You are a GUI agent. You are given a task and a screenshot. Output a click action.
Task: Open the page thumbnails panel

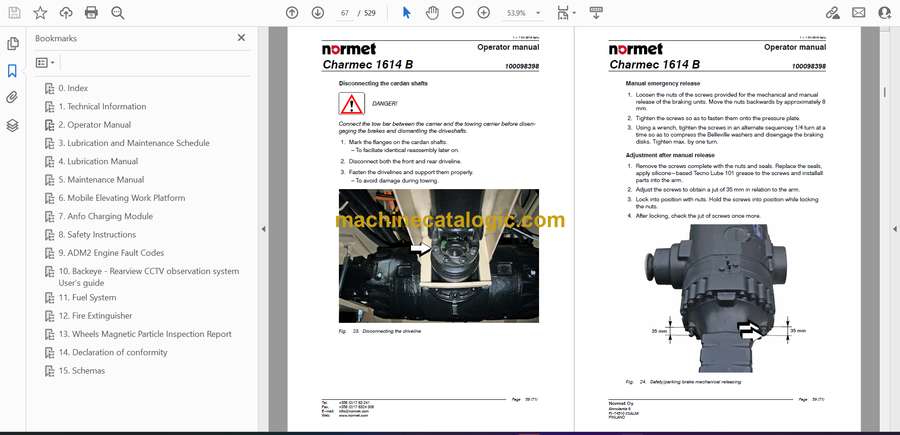(13, 44)
